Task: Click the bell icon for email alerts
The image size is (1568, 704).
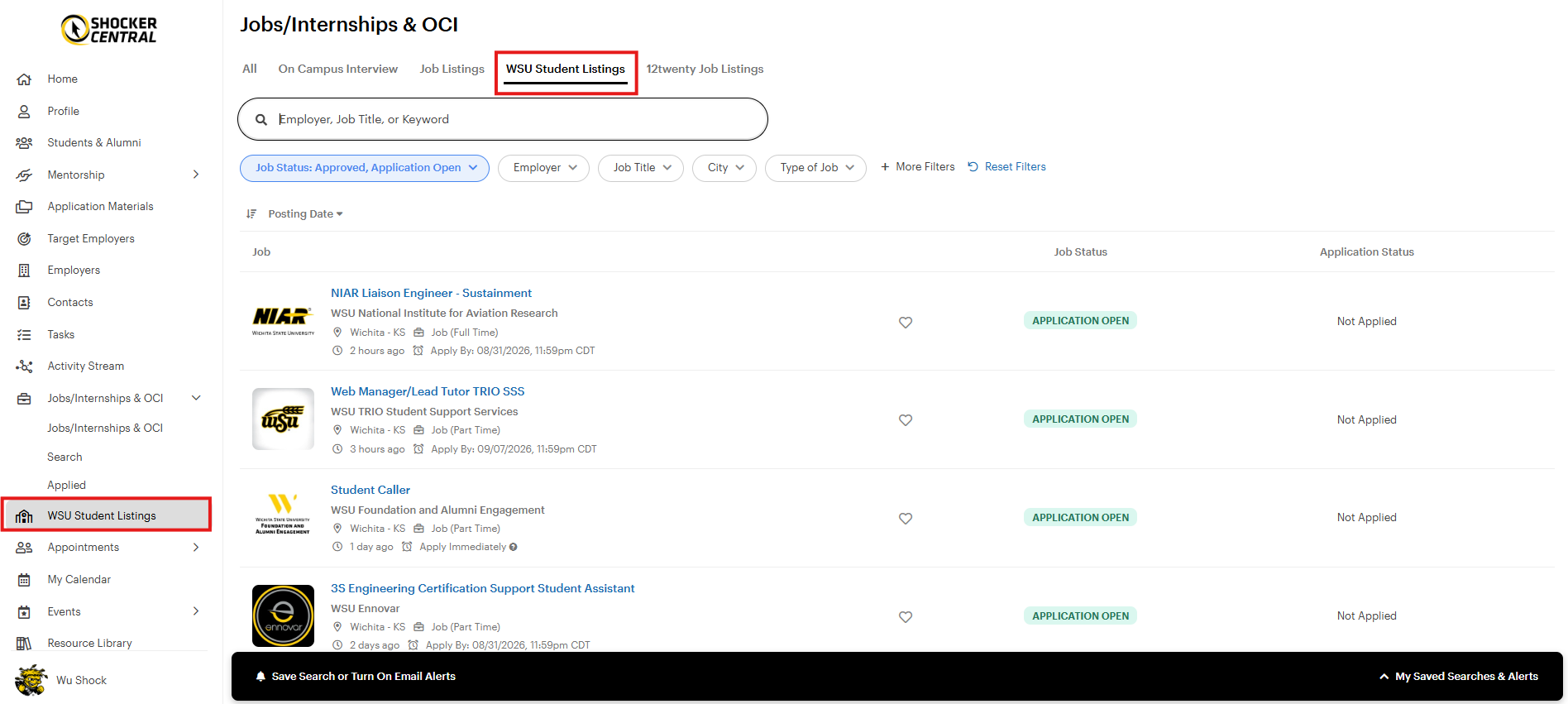Action: point(261,677)
